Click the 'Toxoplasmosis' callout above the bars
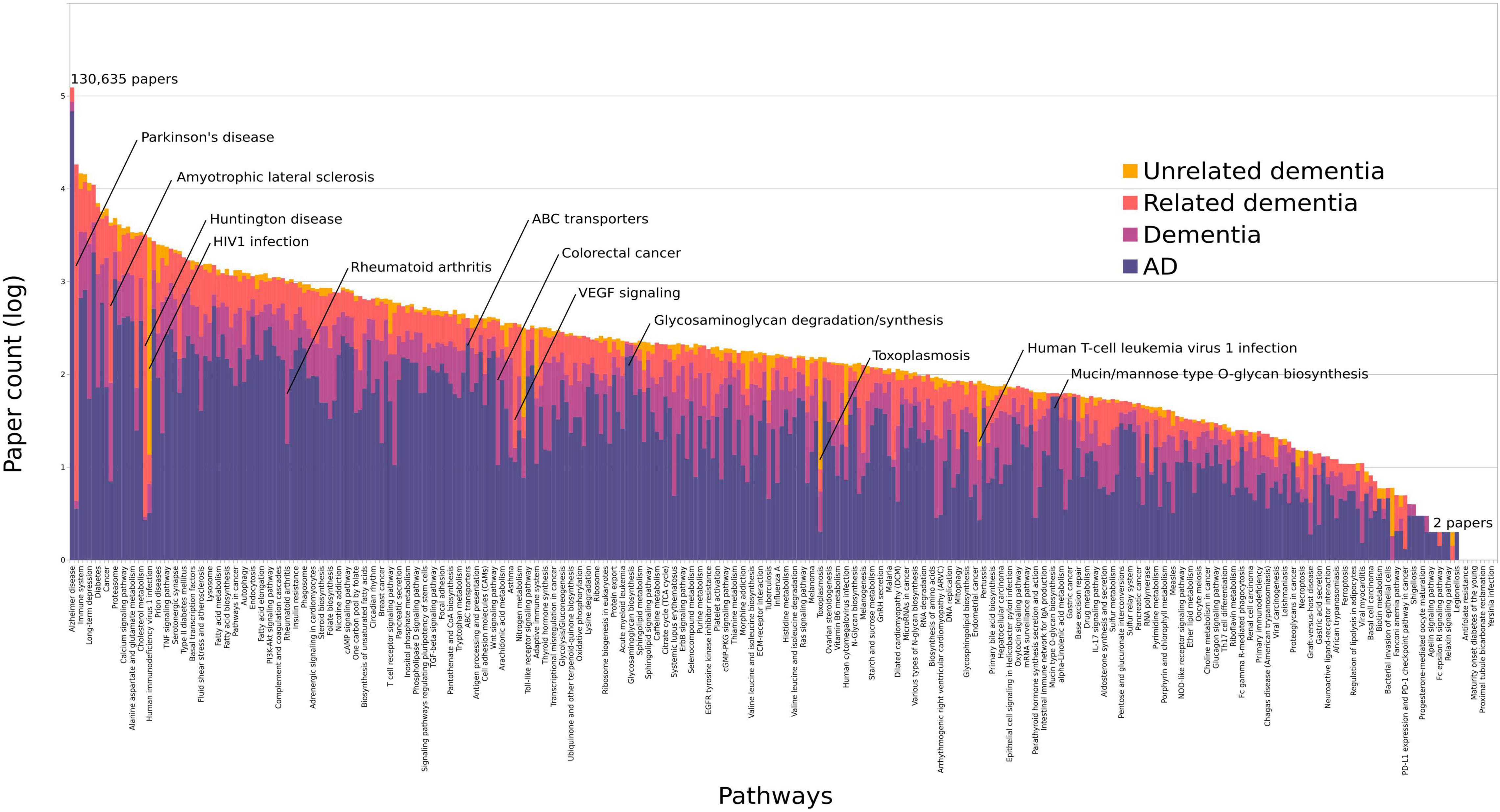 click(x=921, y=356)
